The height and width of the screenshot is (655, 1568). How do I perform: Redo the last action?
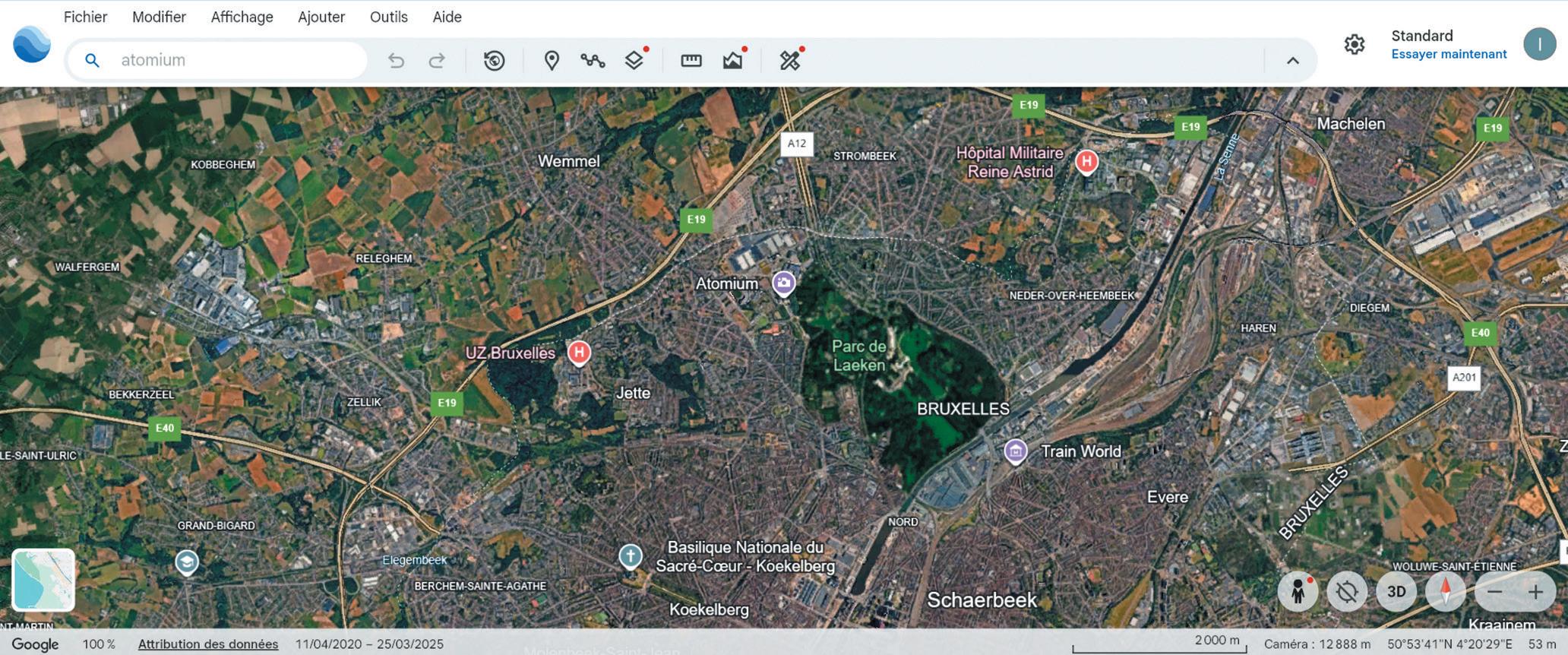(437, 60)
